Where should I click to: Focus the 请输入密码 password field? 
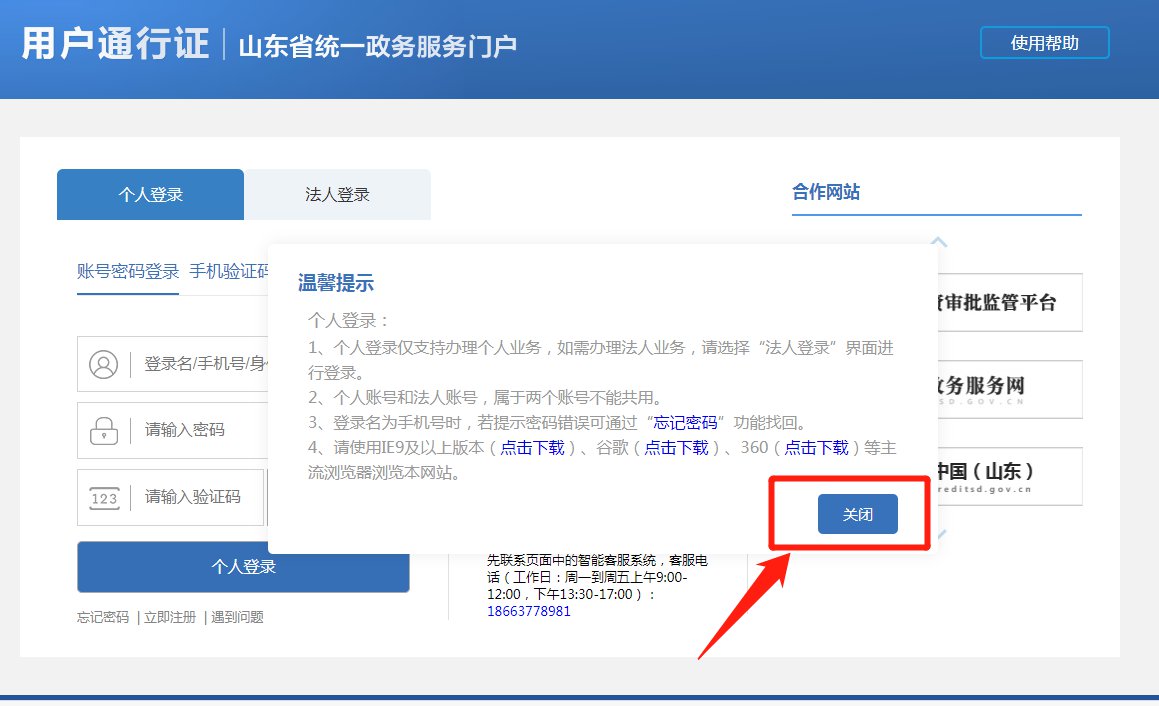[x=200, y=430]
